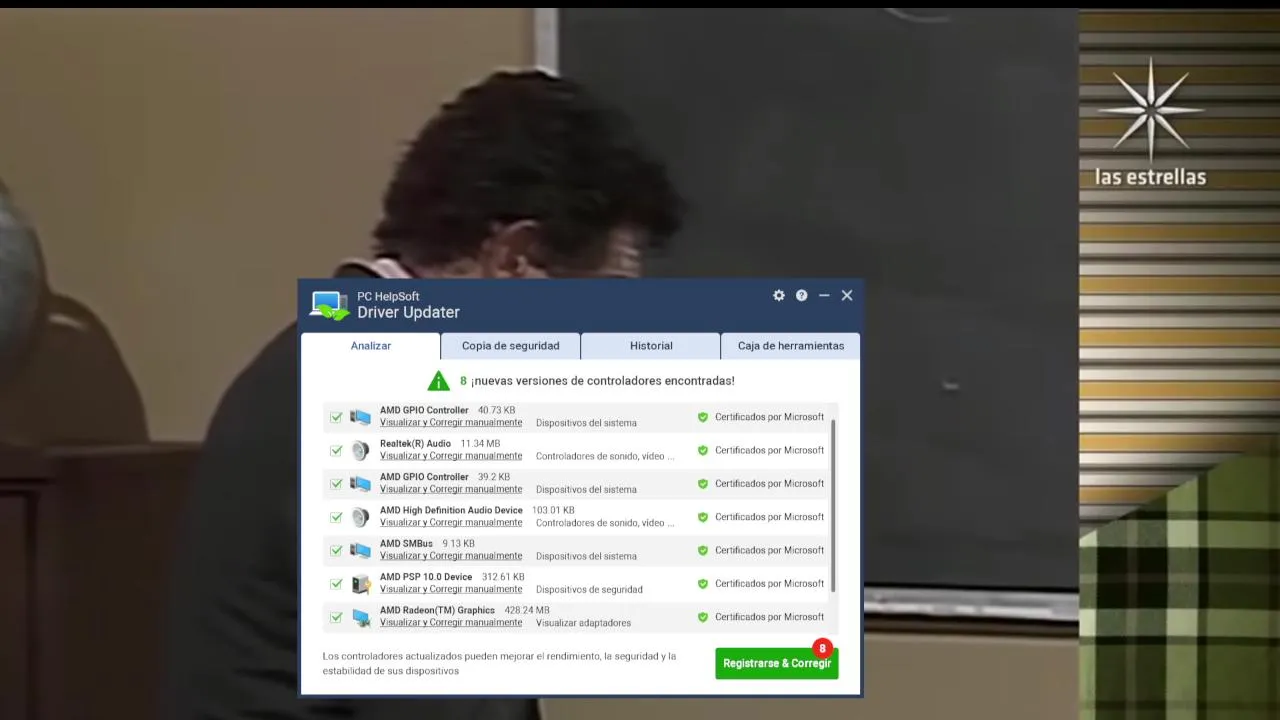Click the green shield in the AMD Radeon(TM) Graphics row

(x=703, y=617)
